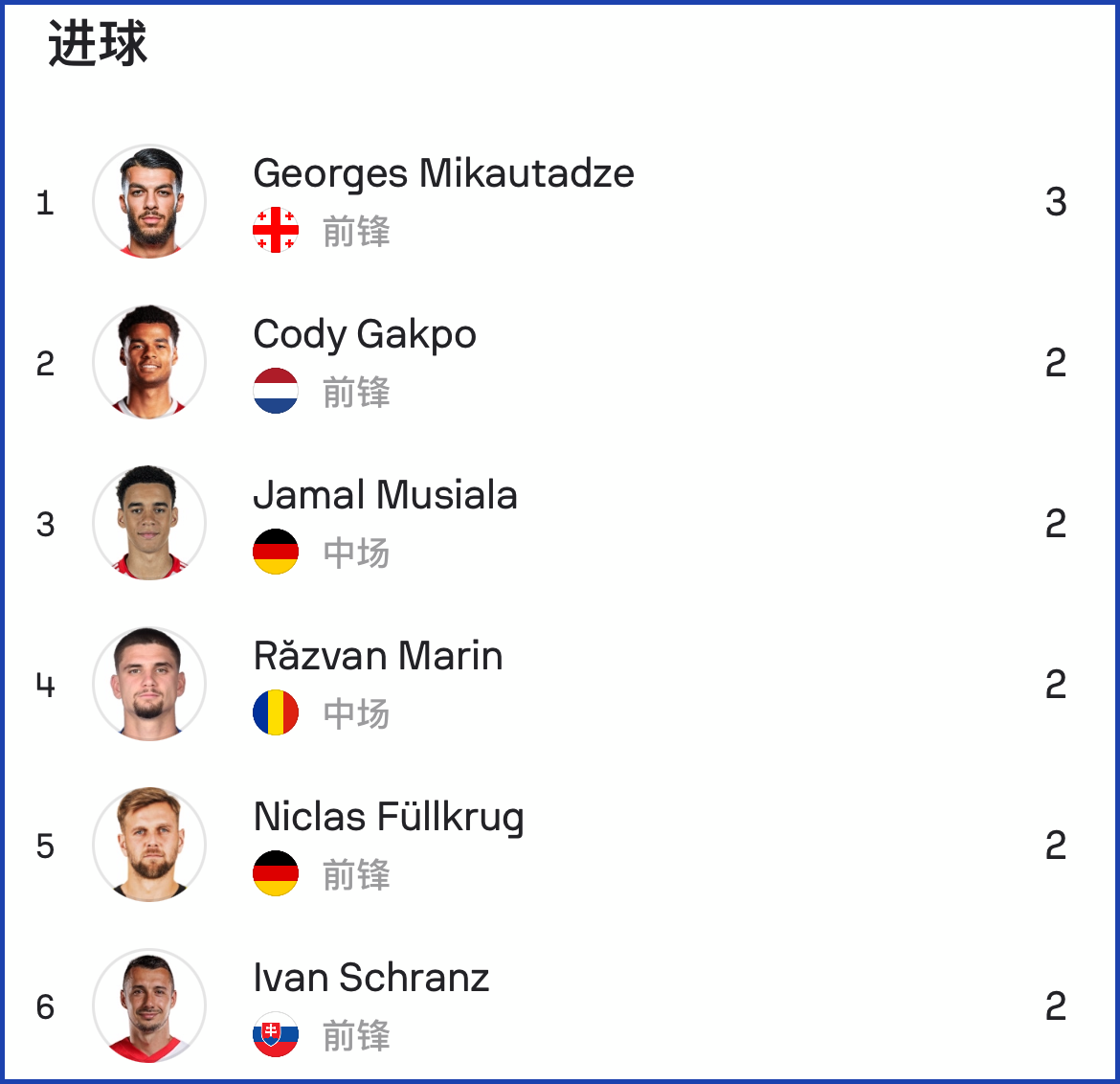Click the Georgia flag icon
1120x1084 pixels.
[276, 230]
